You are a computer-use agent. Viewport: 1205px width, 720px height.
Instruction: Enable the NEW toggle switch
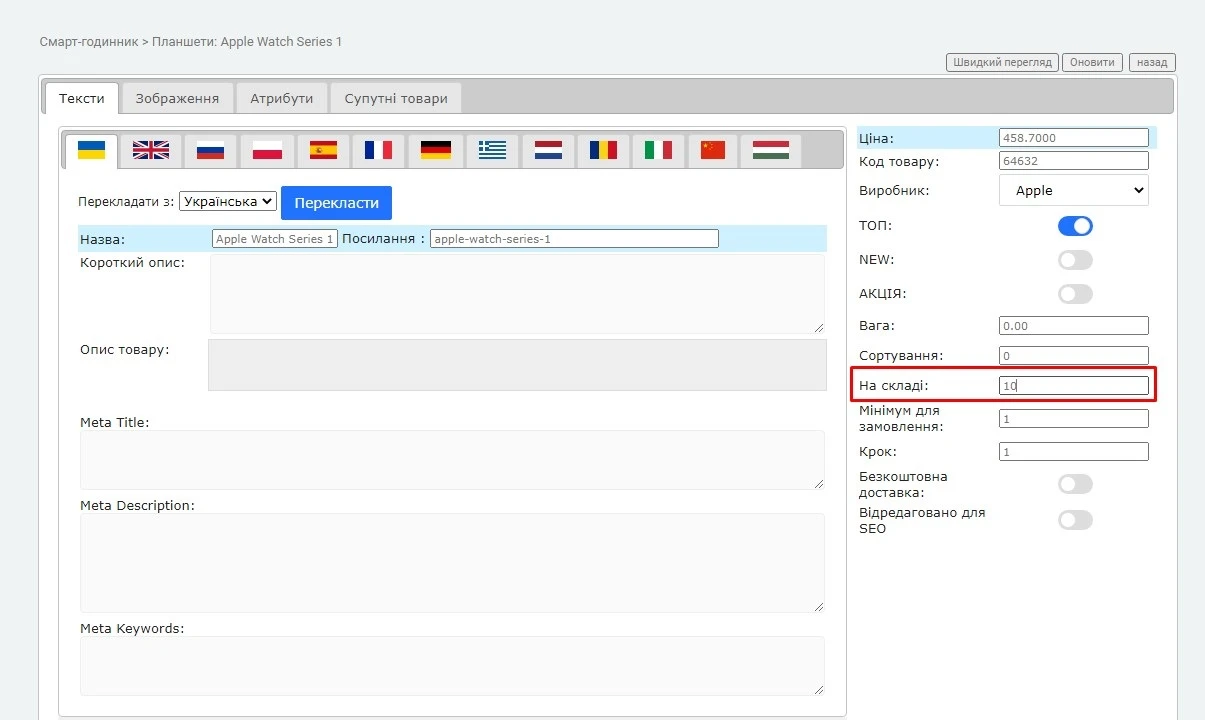(x=1075, y=260)
